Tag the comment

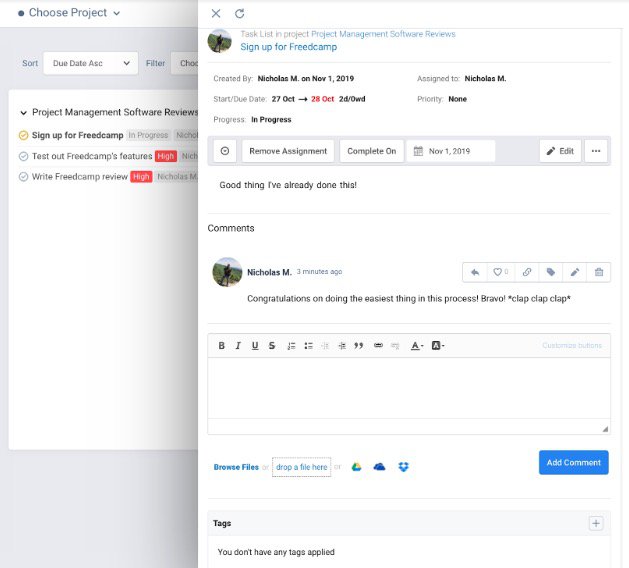click(x=551, y=272)
